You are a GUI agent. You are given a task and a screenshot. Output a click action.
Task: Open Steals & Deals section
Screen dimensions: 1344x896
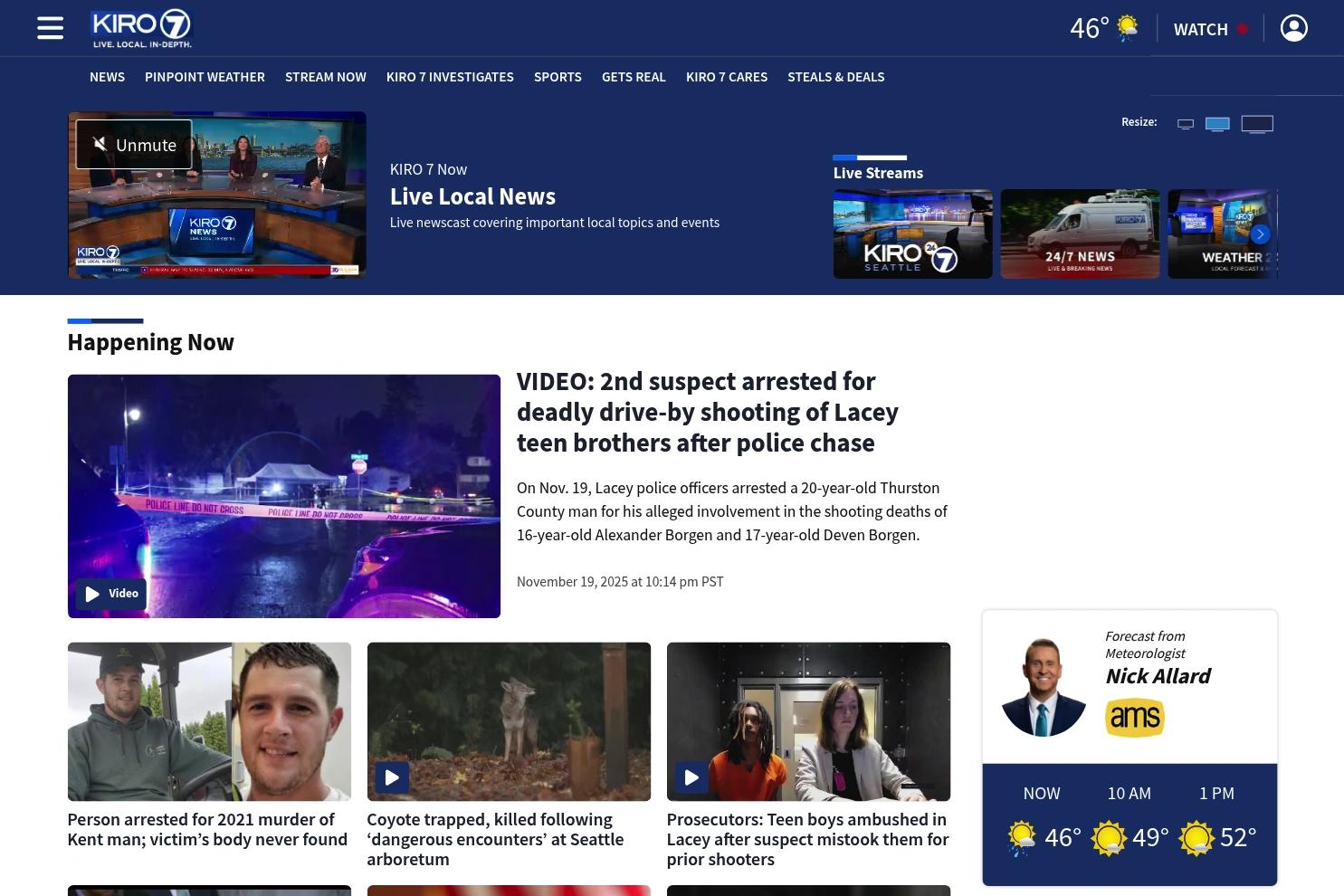pyautogui.click(x=836, y=77)
